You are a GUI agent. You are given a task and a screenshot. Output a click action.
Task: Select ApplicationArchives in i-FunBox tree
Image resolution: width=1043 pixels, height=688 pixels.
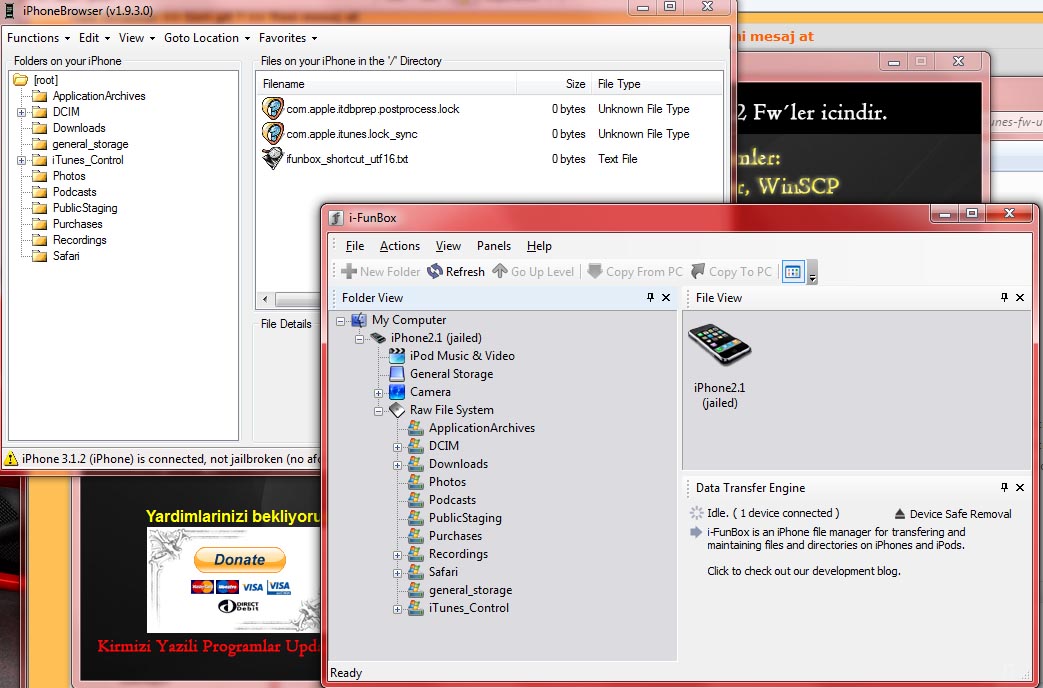coord(482,428)
